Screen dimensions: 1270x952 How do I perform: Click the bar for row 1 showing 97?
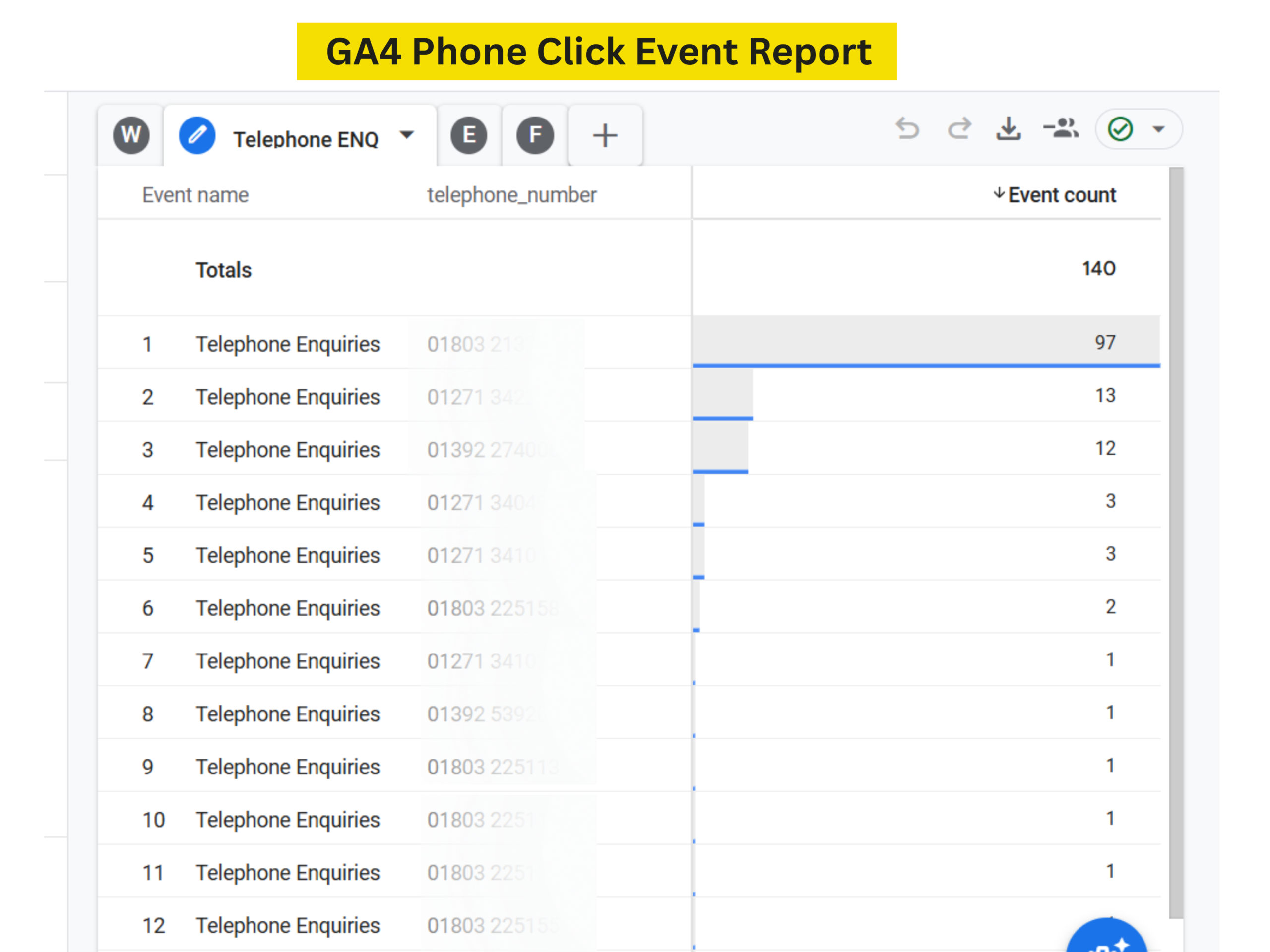click(926, 342)
